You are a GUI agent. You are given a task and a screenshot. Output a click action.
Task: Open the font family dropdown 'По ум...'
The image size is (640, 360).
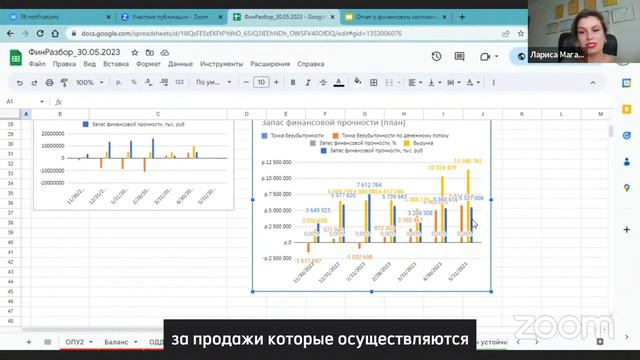coord(213,82)
